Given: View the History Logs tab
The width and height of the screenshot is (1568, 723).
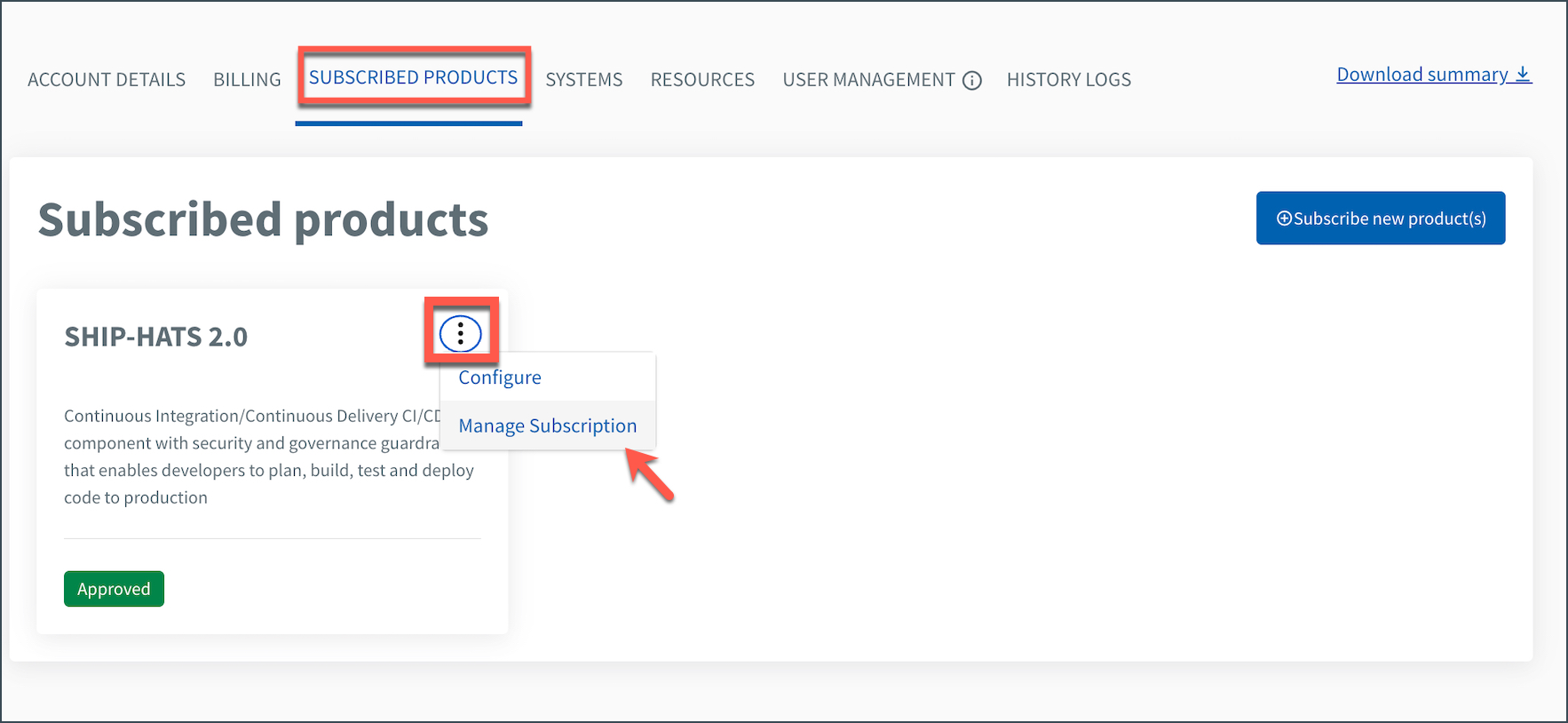Looking at the screenshot, I should click(x=1069, y=80).
